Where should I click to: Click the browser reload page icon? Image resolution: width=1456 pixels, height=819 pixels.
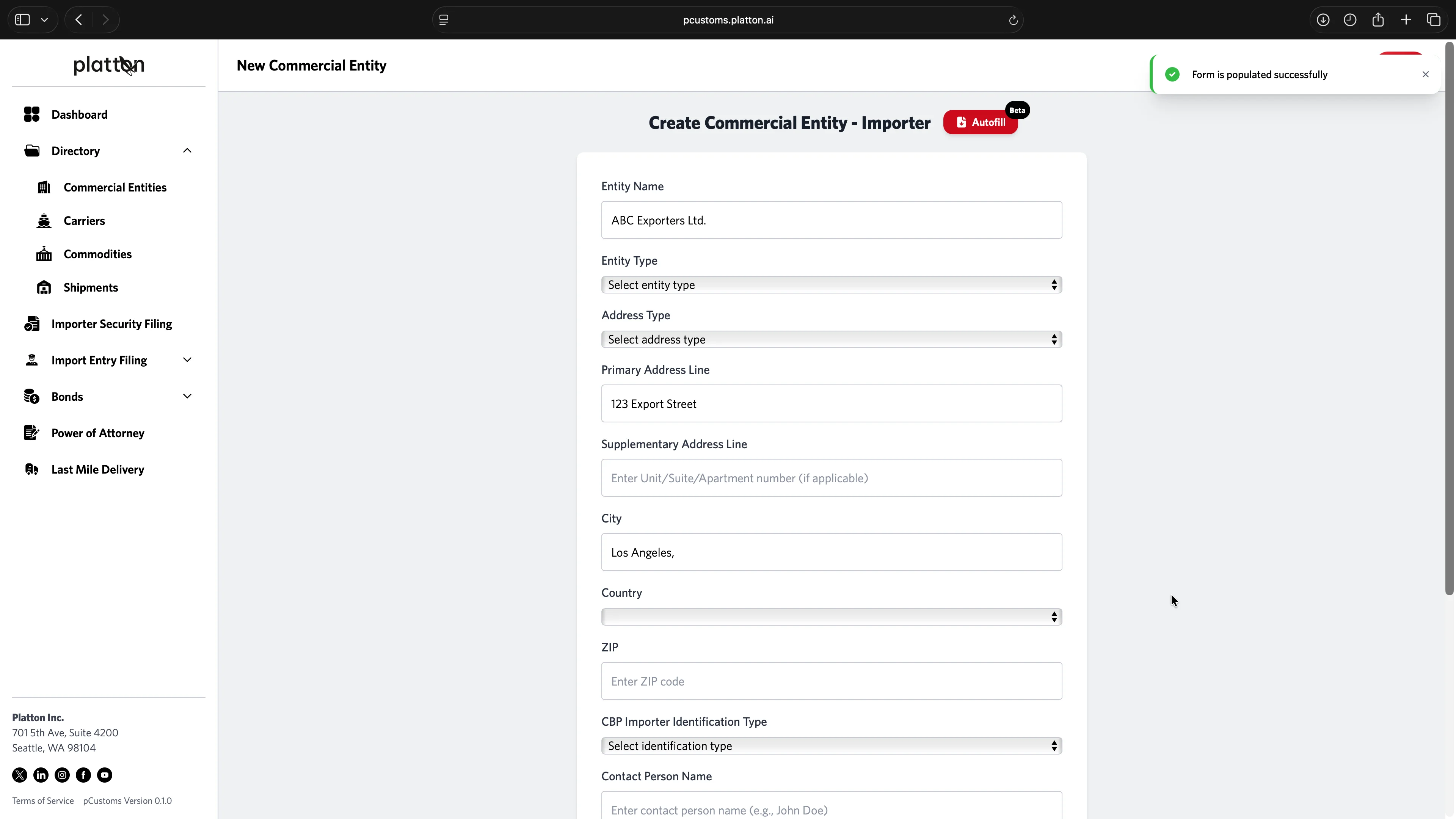click(x=1013, y=20)
